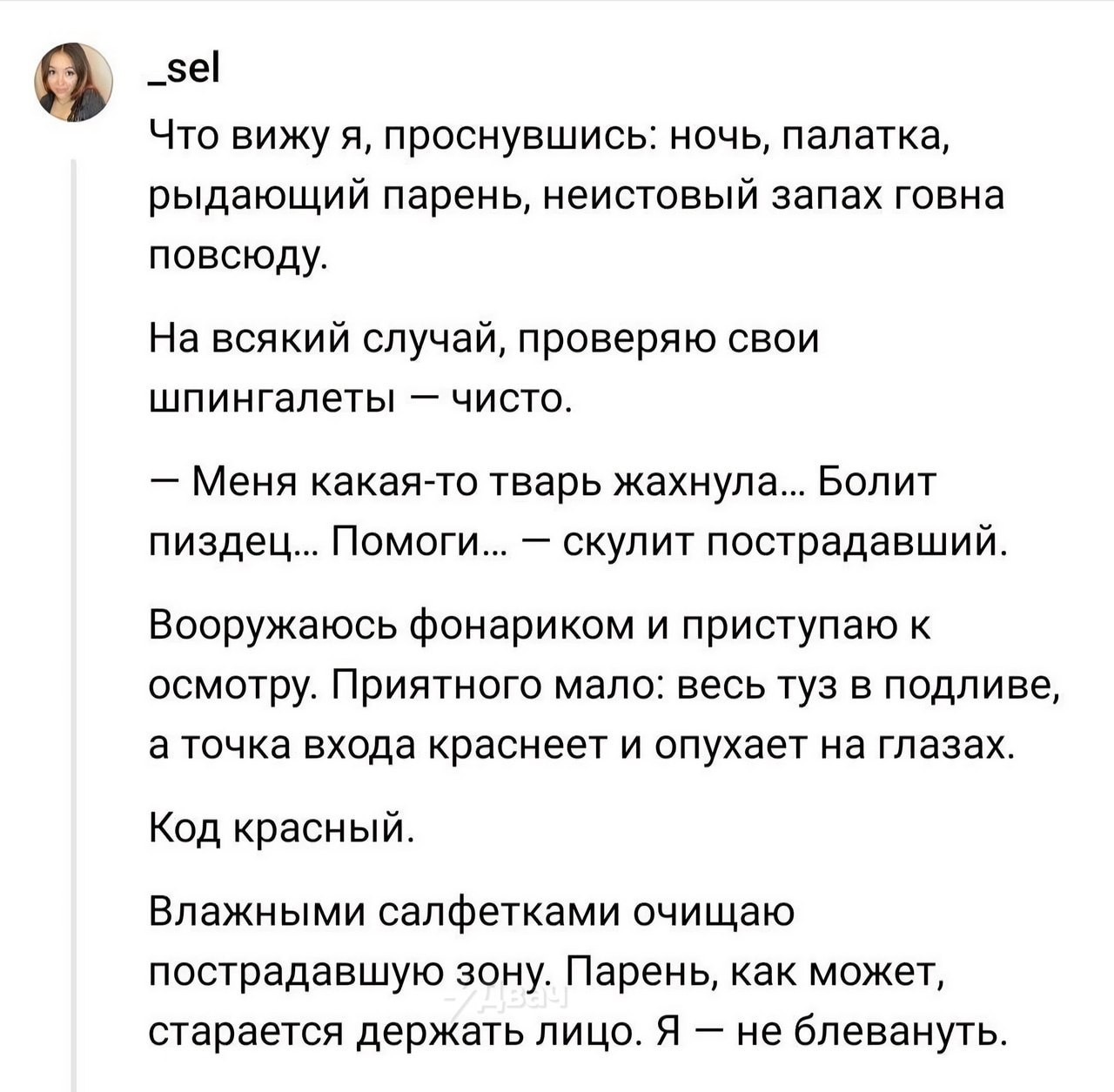
Task: Click the word 'осмотру'
Action: click(x=232, y=687)
